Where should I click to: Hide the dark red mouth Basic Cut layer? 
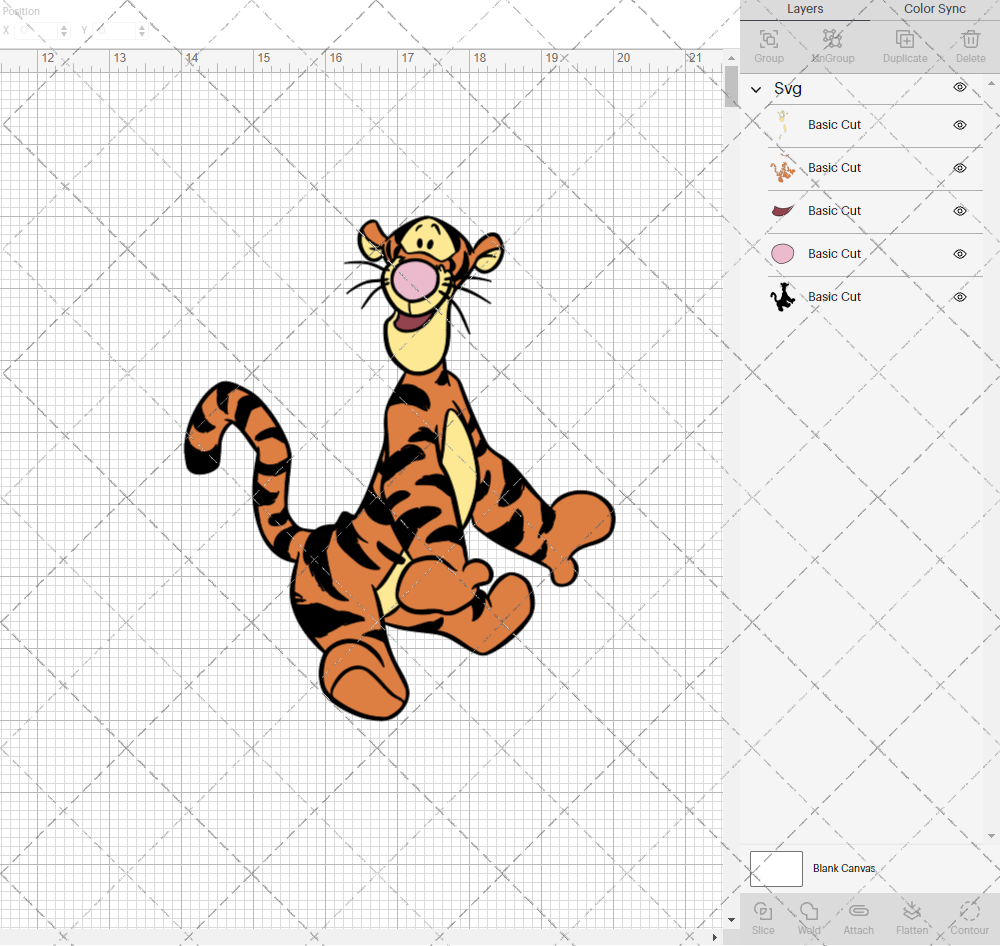pyautogui.click(x=960, y=211)
